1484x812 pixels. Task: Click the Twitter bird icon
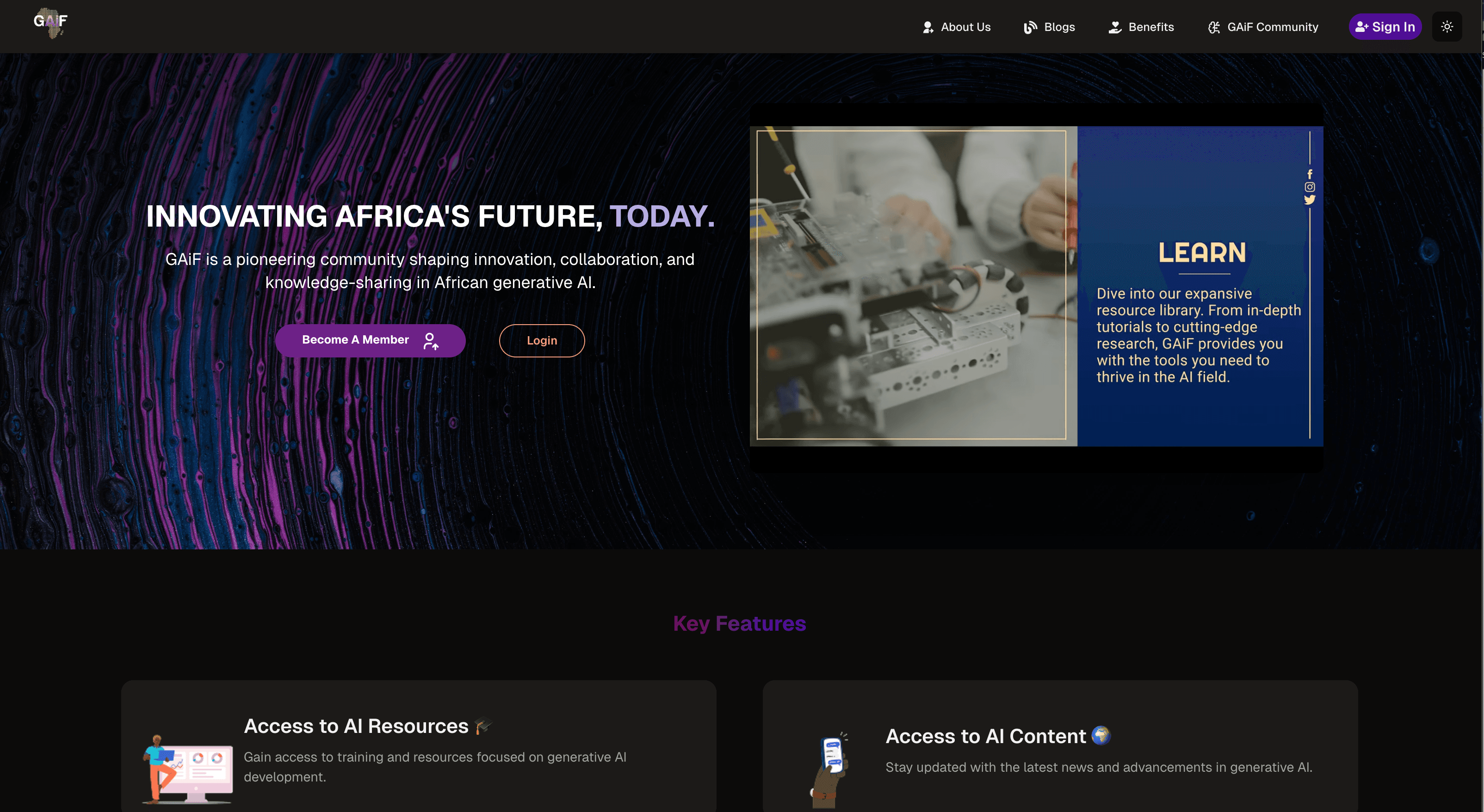click(x=1310, y=200)
